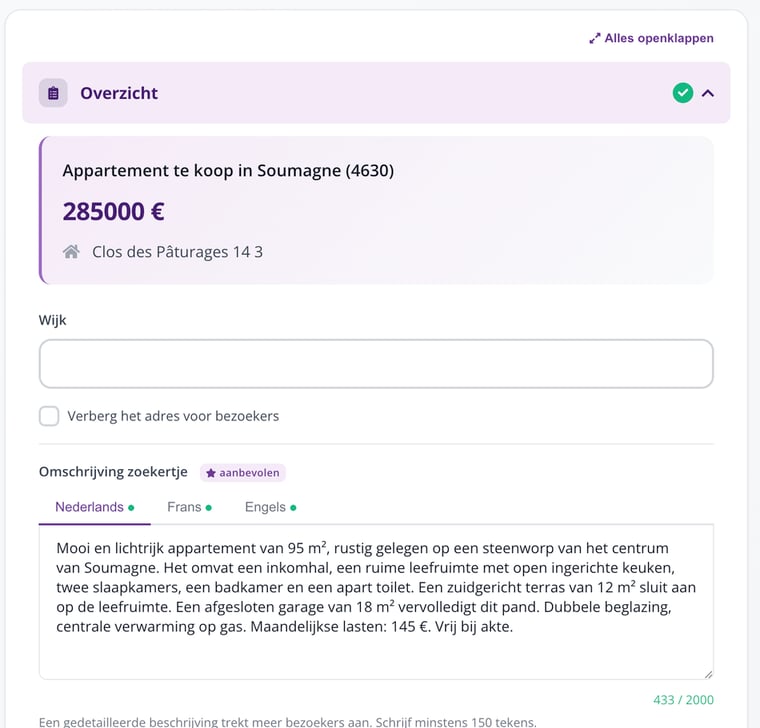Collapse the Overzicht section with the chevron
This screenshot has width=760, height=728.
point(708,93)
